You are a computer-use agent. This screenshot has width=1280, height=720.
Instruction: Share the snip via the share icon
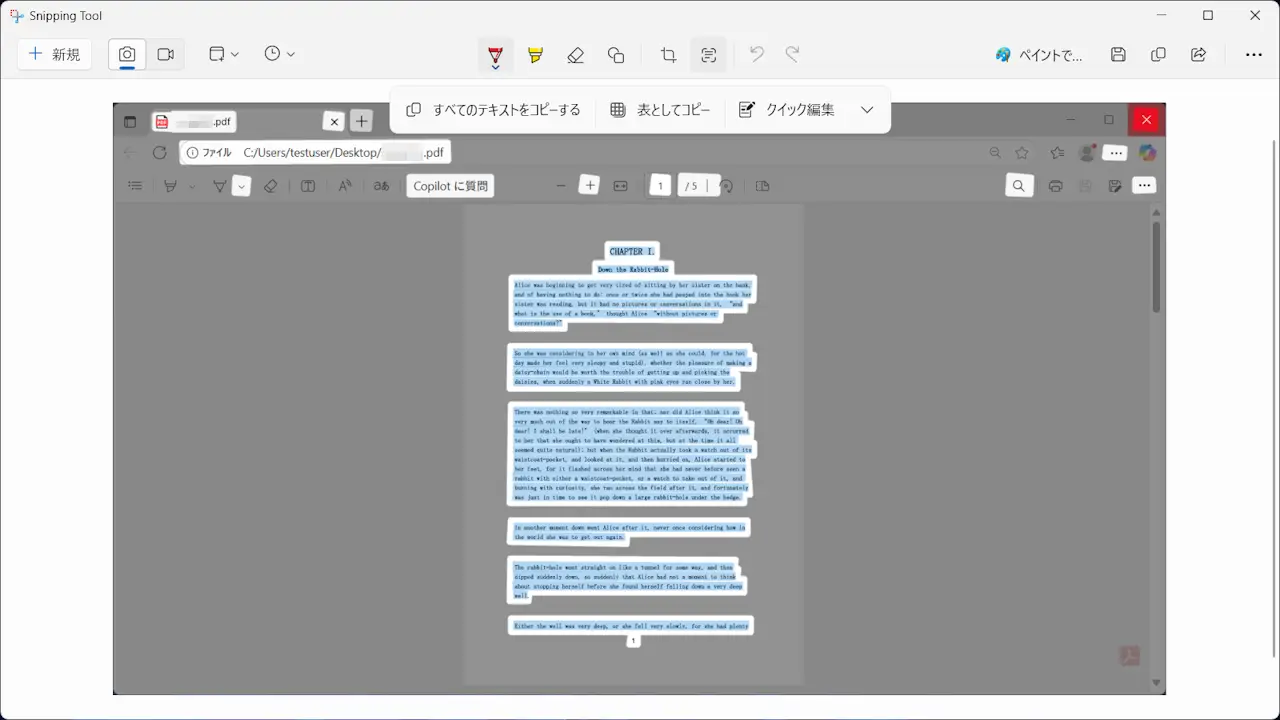click(1198, 55)
